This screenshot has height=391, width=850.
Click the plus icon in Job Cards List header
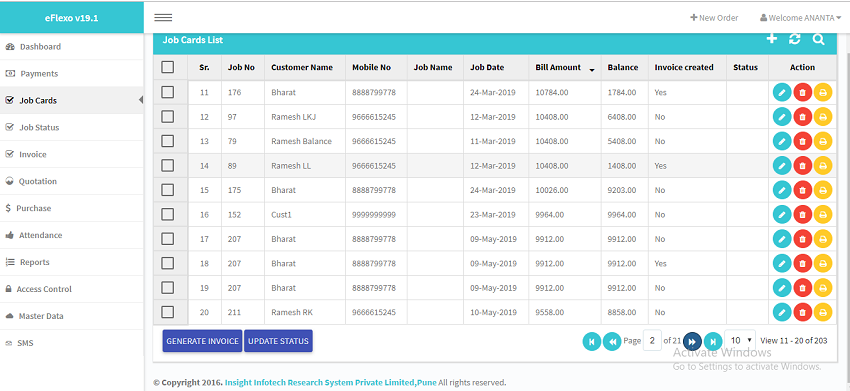pyautogui.click(x=771, y=39)
